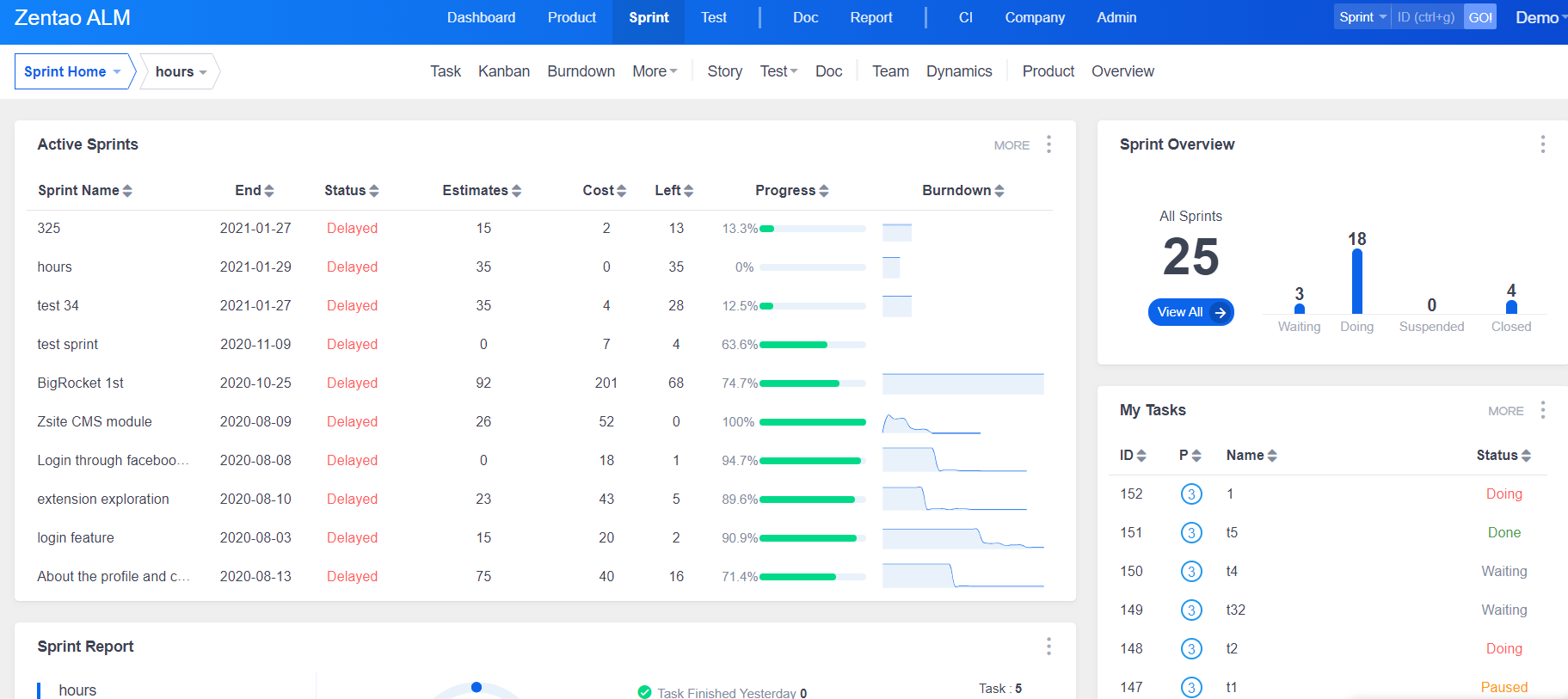Screen dimensions: 1568x699
Task: Sort sprints by Sprint Name column
Action: [84, 190]
